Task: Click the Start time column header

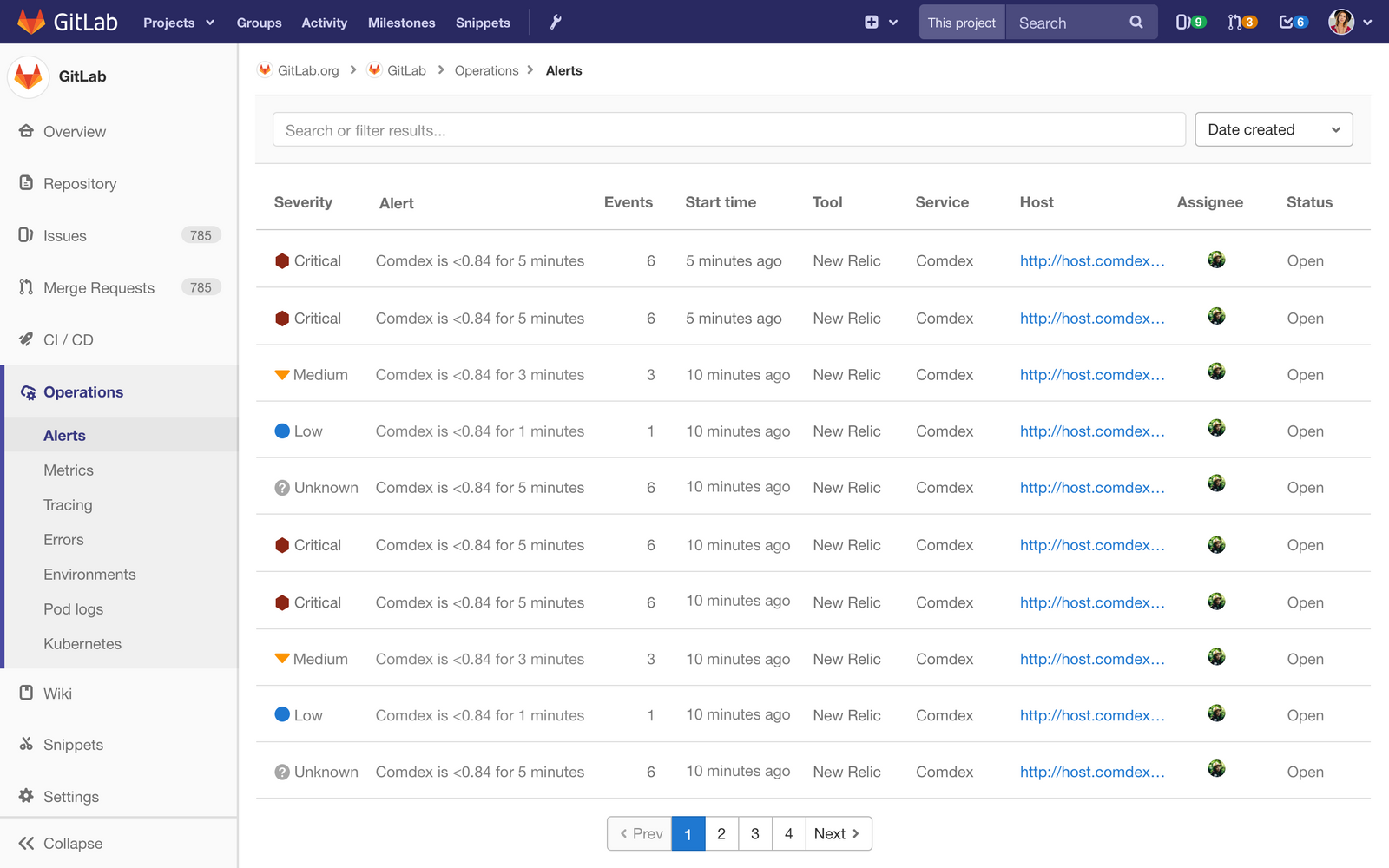Action: click(x=721, y=202)
